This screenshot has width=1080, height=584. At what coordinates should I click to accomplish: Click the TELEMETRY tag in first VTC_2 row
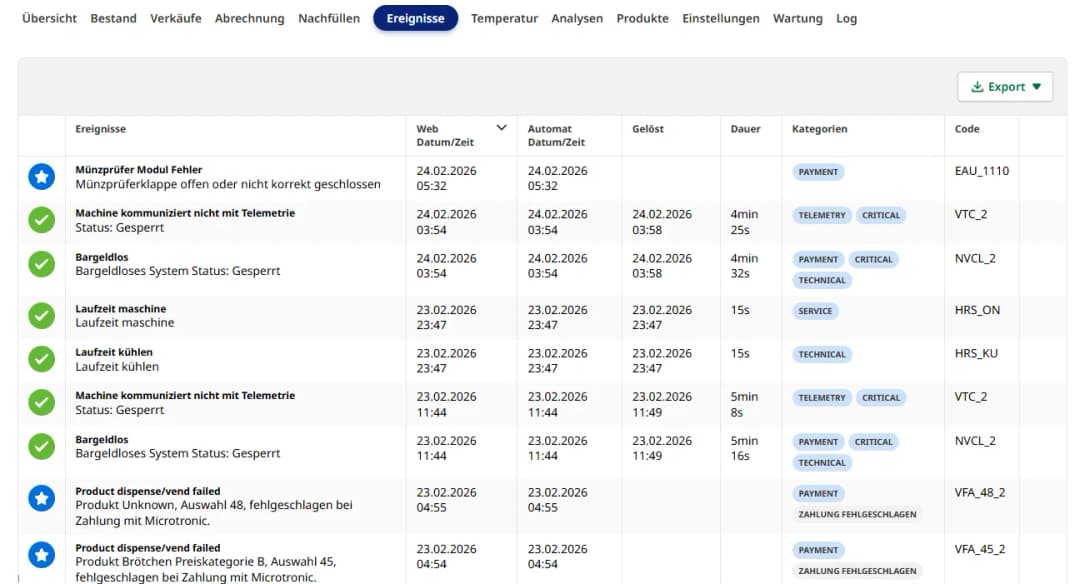(x=822, y=215)
